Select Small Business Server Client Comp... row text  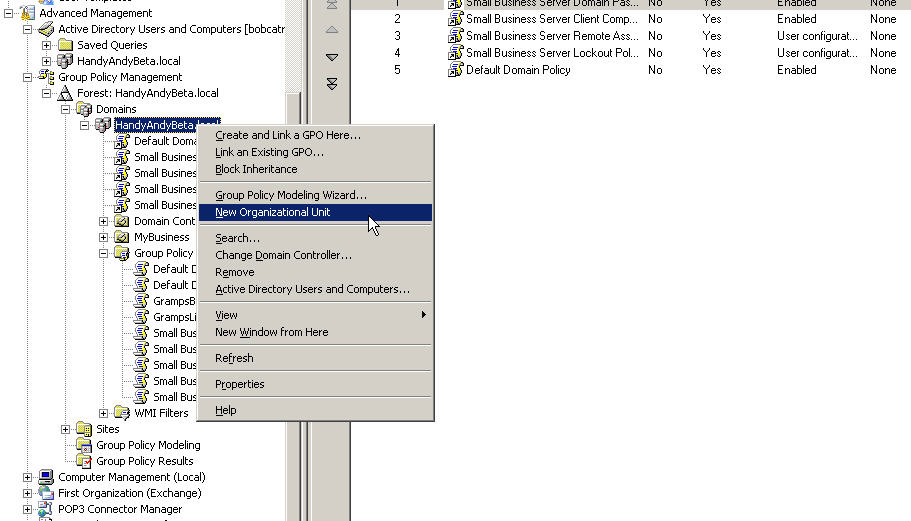[x=552, y=19]
